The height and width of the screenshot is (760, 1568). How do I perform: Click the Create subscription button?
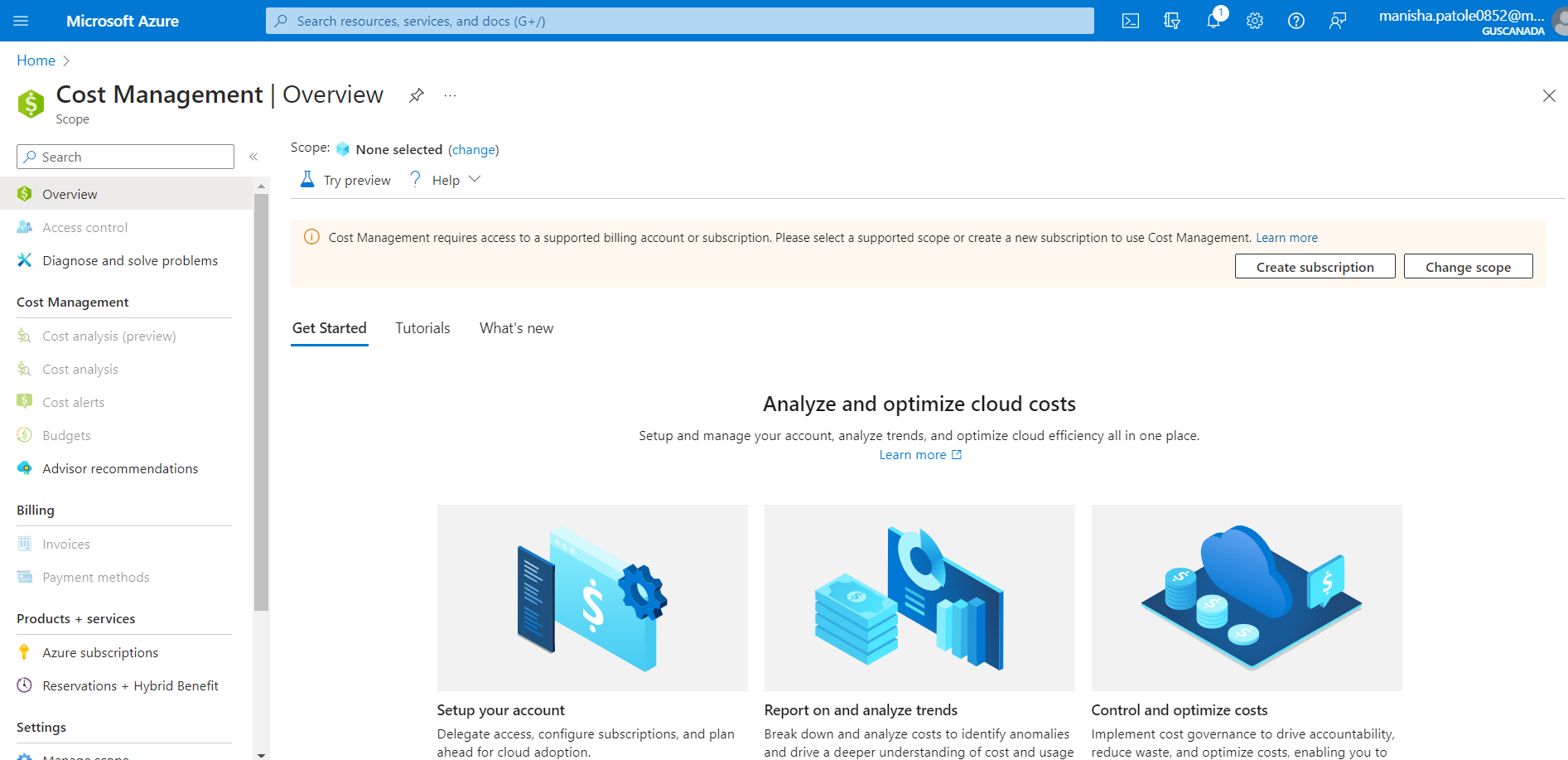click(x=1315, y=267)
